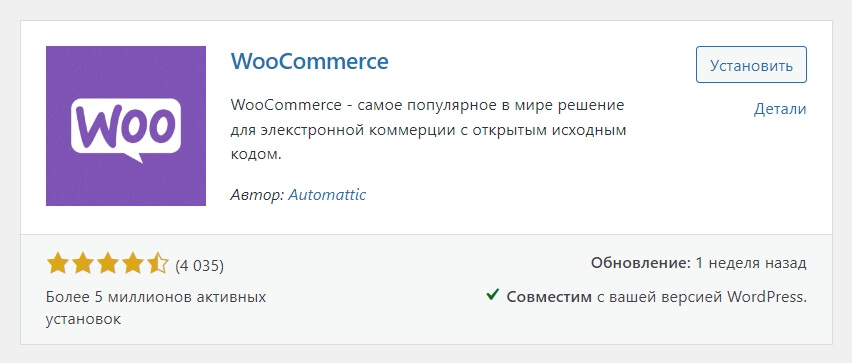Screen dimensions: 852x363
Task: Install the plugin with the Установить button
Action: pos(751,65)
